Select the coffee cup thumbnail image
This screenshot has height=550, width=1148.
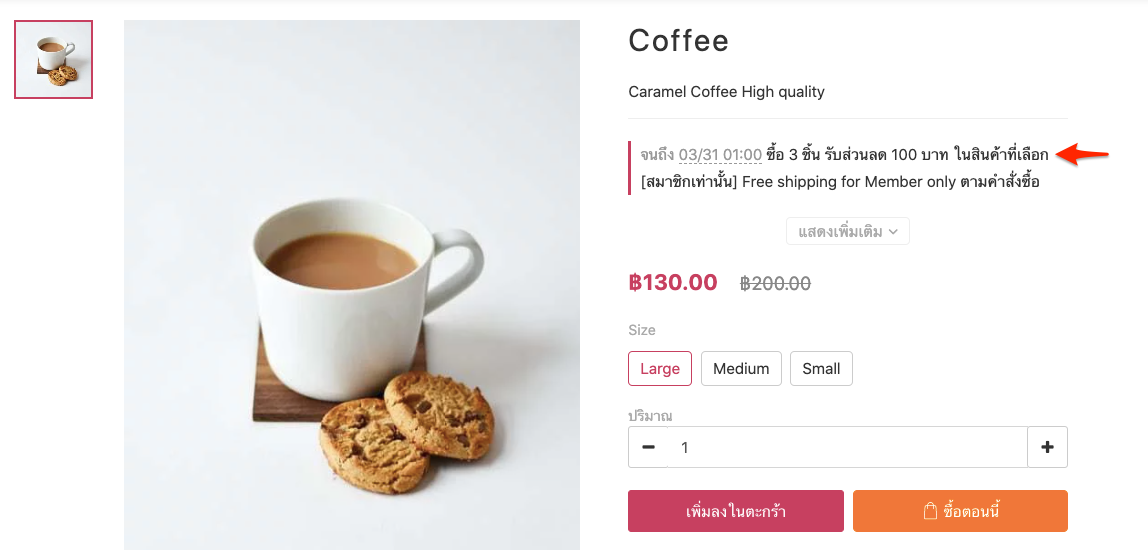pos(53,59)
